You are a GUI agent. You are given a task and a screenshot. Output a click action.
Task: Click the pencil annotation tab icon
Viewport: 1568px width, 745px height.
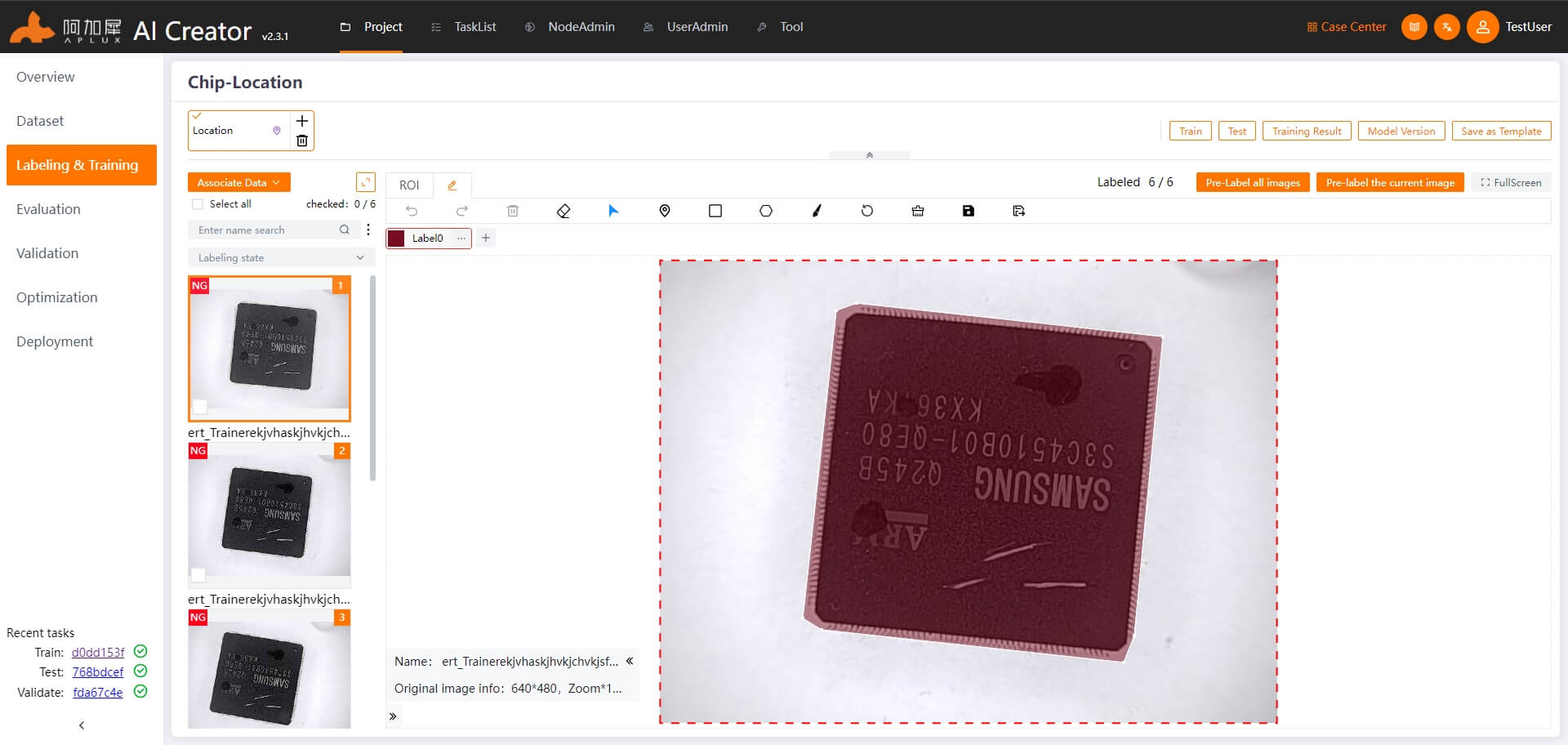pyautogui.click(x=452, y=185)
